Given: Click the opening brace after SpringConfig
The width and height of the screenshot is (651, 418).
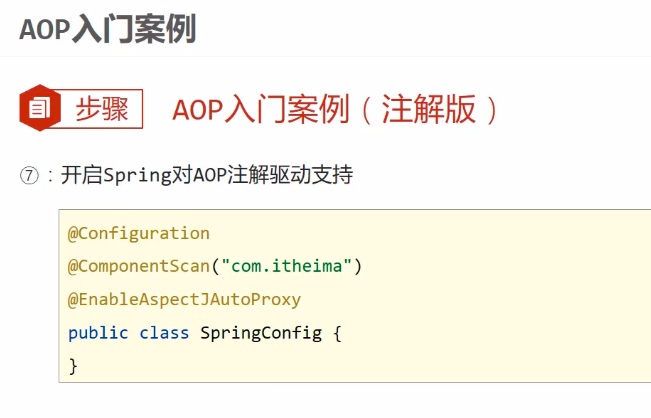Looking at the screenshot, I should 337,332.
